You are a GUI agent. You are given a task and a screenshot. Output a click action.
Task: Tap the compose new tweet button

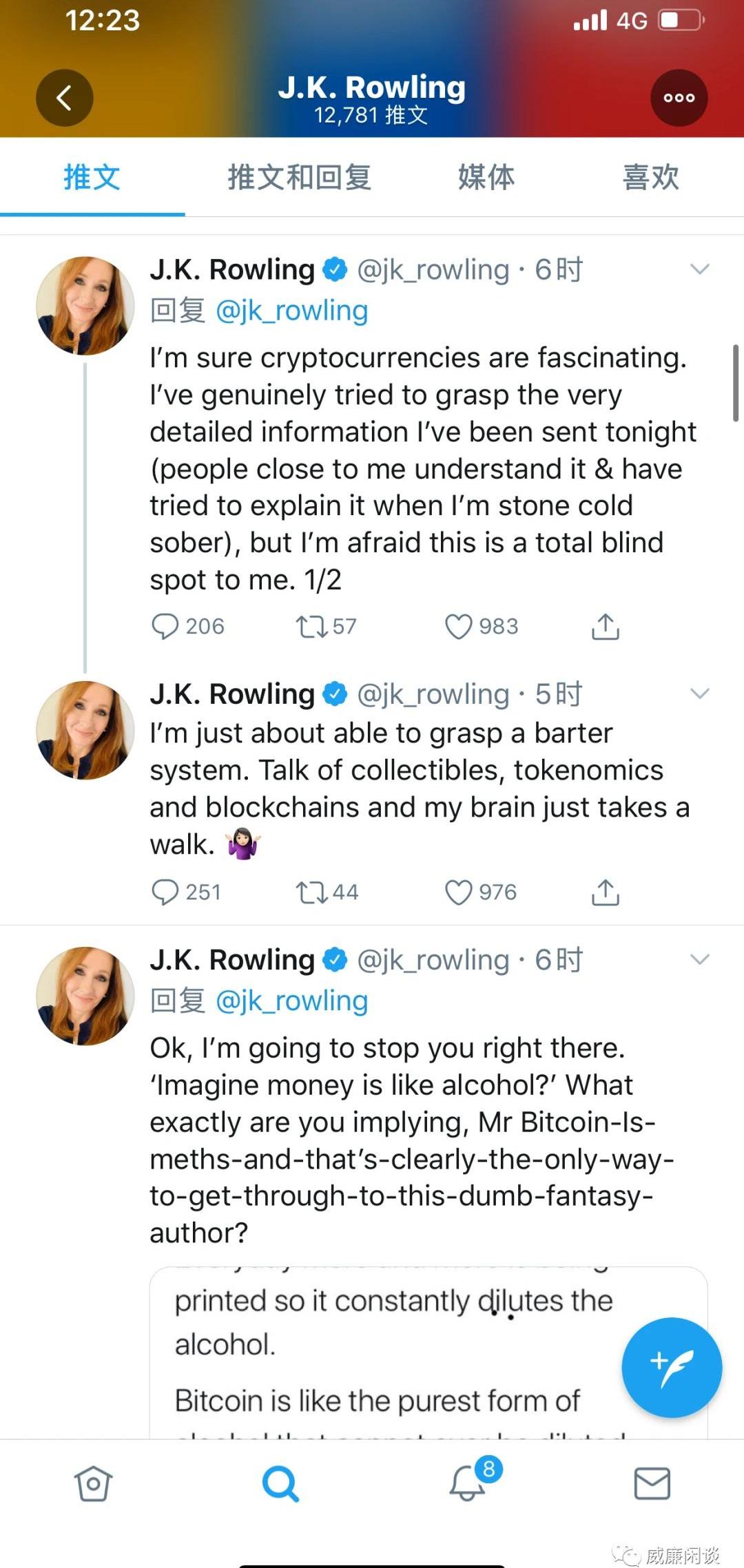tap(671, 1367)
